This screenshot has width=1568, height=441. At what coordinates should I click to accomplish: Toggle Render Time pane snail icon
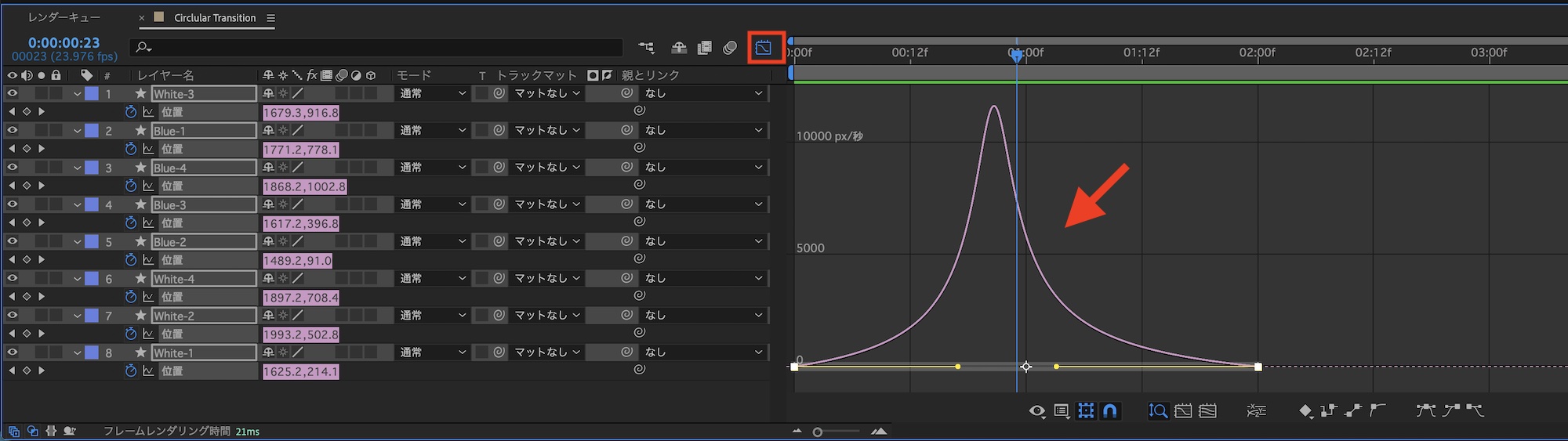coord(70,431)
